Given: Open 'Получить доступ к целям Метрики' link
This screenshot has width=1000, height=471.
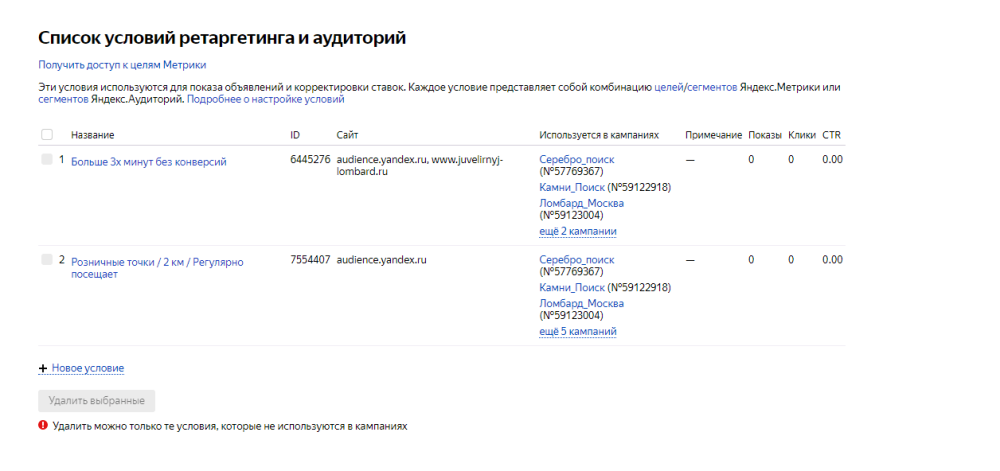Looking at the screenshot, I should [121, 65].
